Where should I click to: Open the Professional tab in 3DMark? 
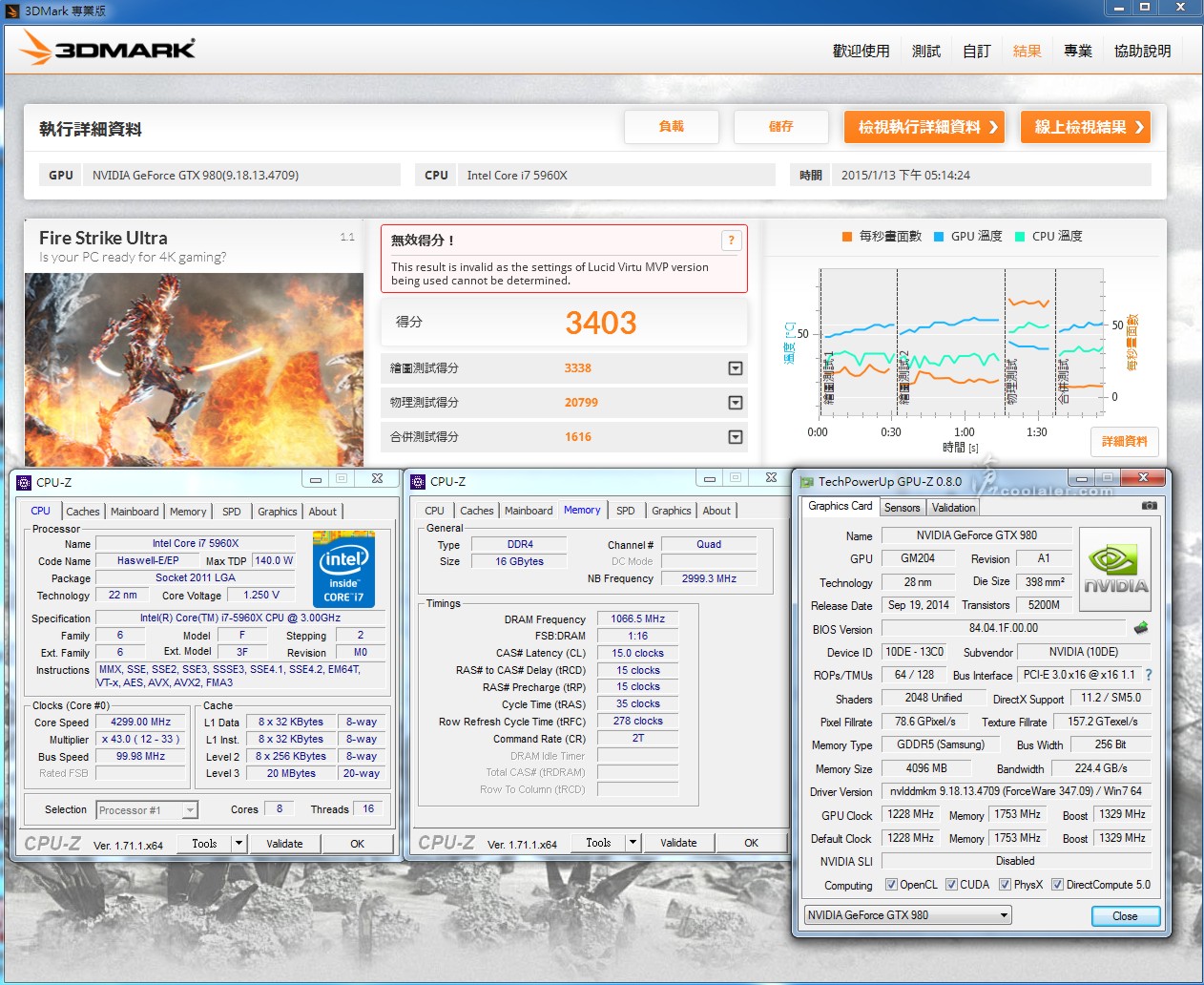click(1078, 51)
